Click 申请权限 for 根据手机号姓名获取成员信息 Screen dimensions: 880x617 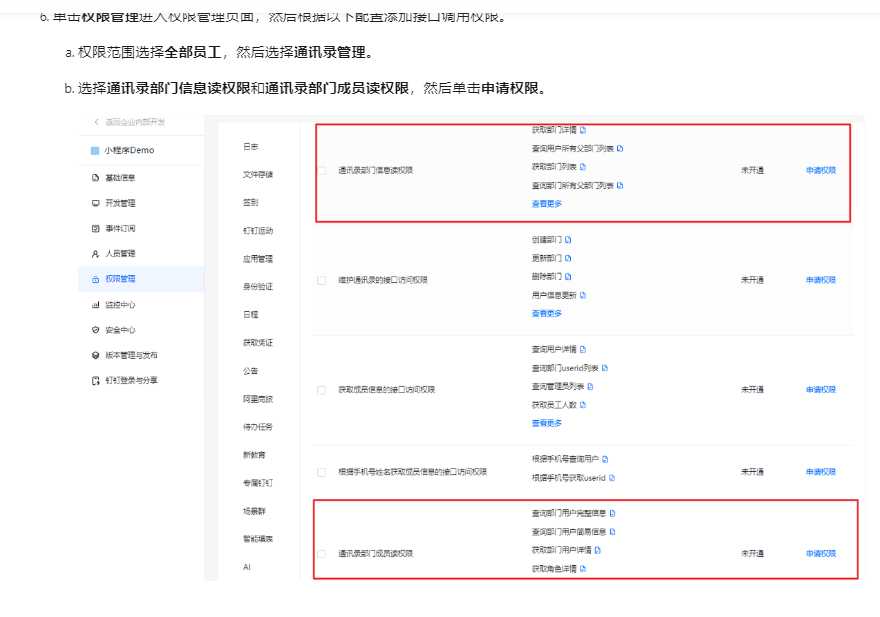click(x=821, y=472)
